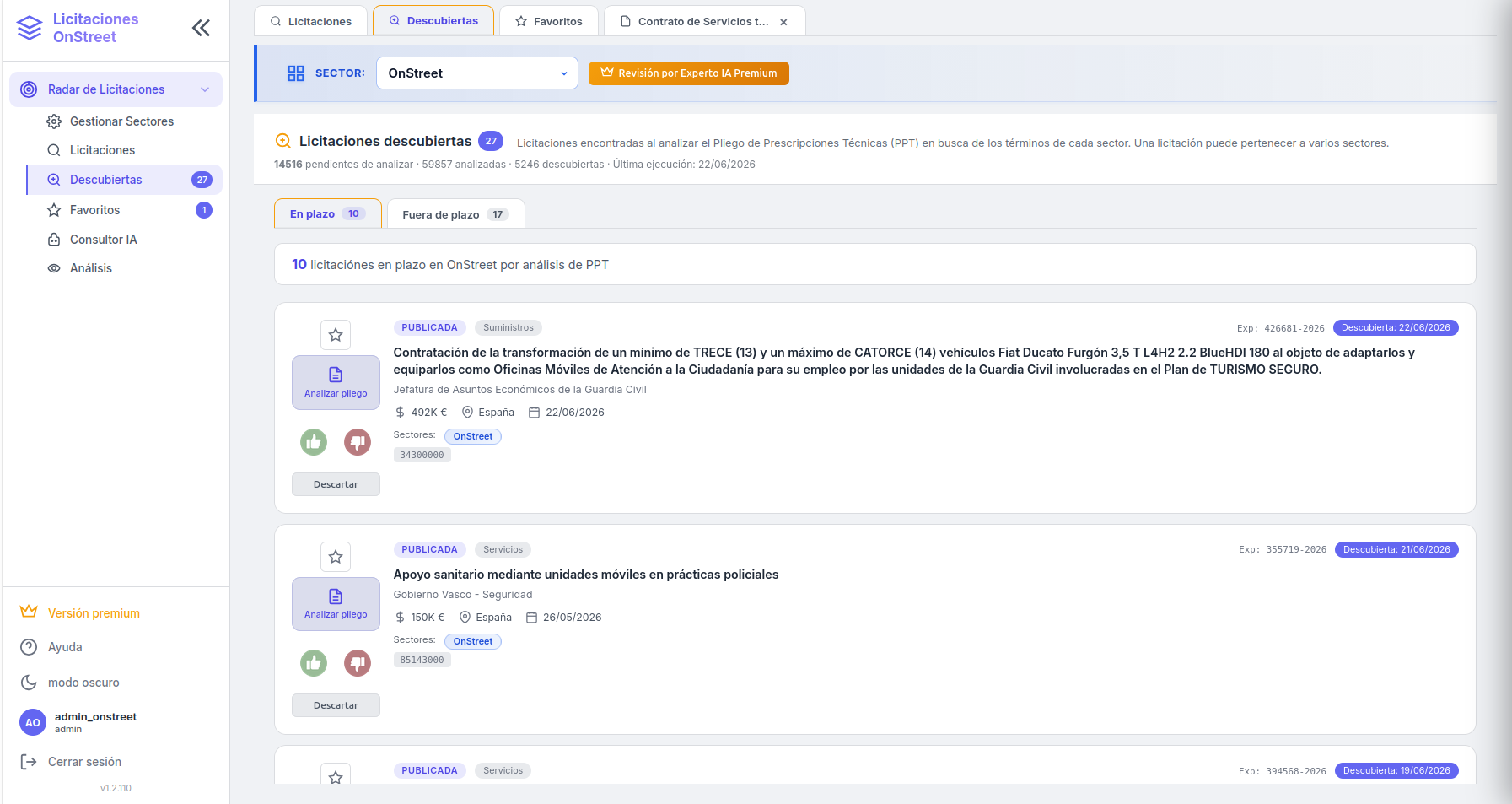Open Favoritos in the sidebar
1512x804 pixels.
pyautogui.click(x=94, y=210)
